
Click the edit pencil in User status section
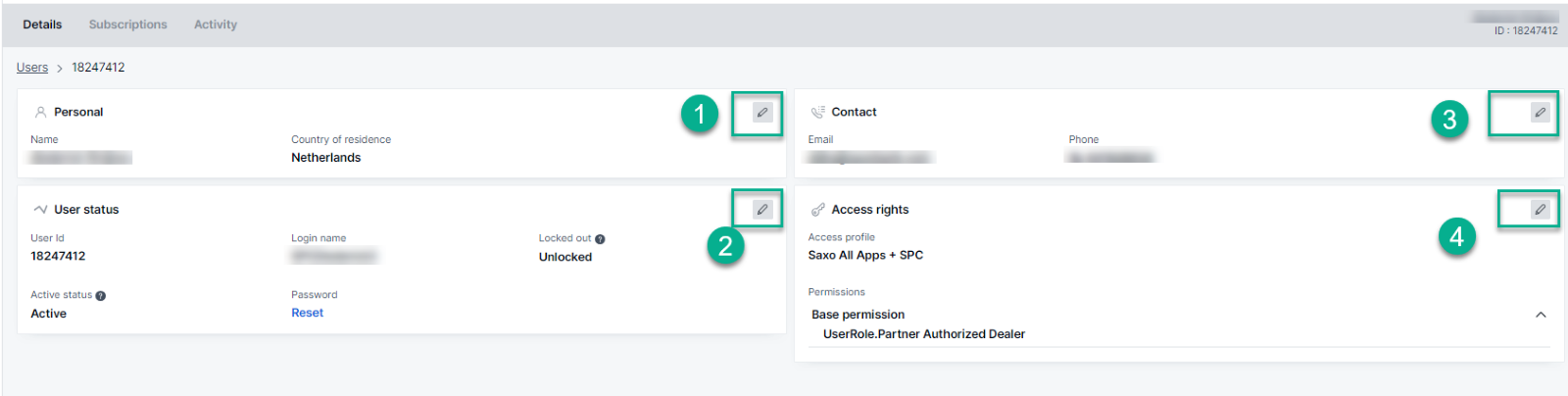[x=761, y=210]
